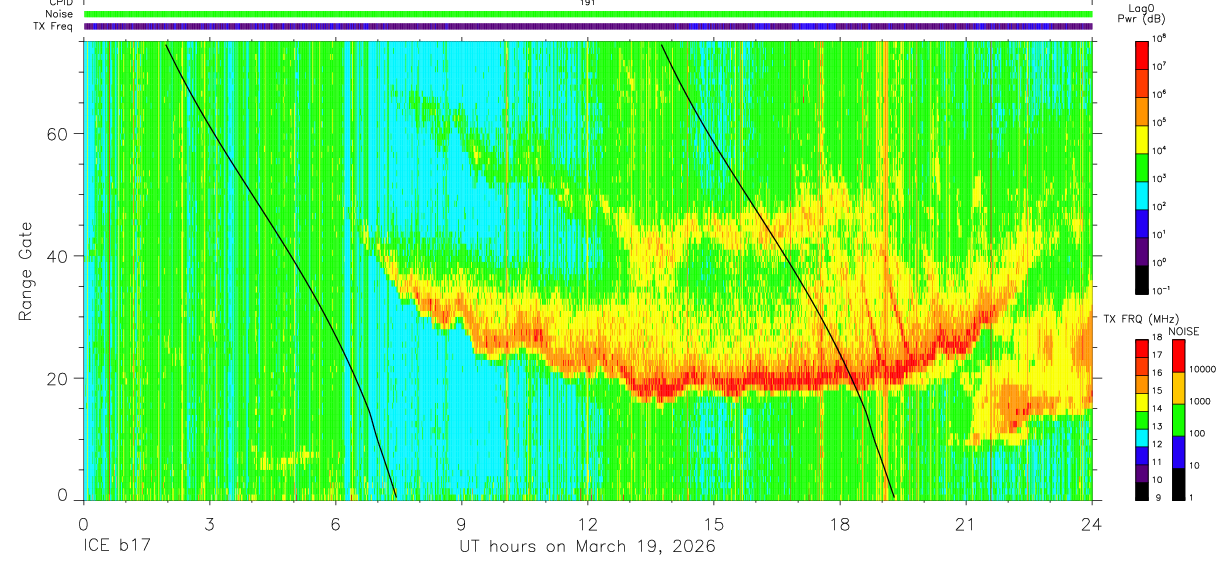Click the power colorbar label 10^5

[1160, 122]
